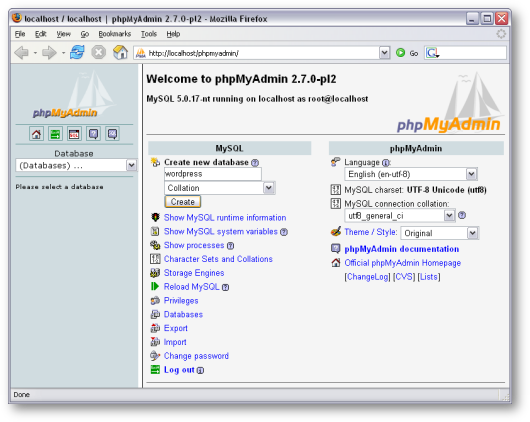Open the Back button history dropdown arrow
Screen dimensions: 530x422
(x=35, y=53)
